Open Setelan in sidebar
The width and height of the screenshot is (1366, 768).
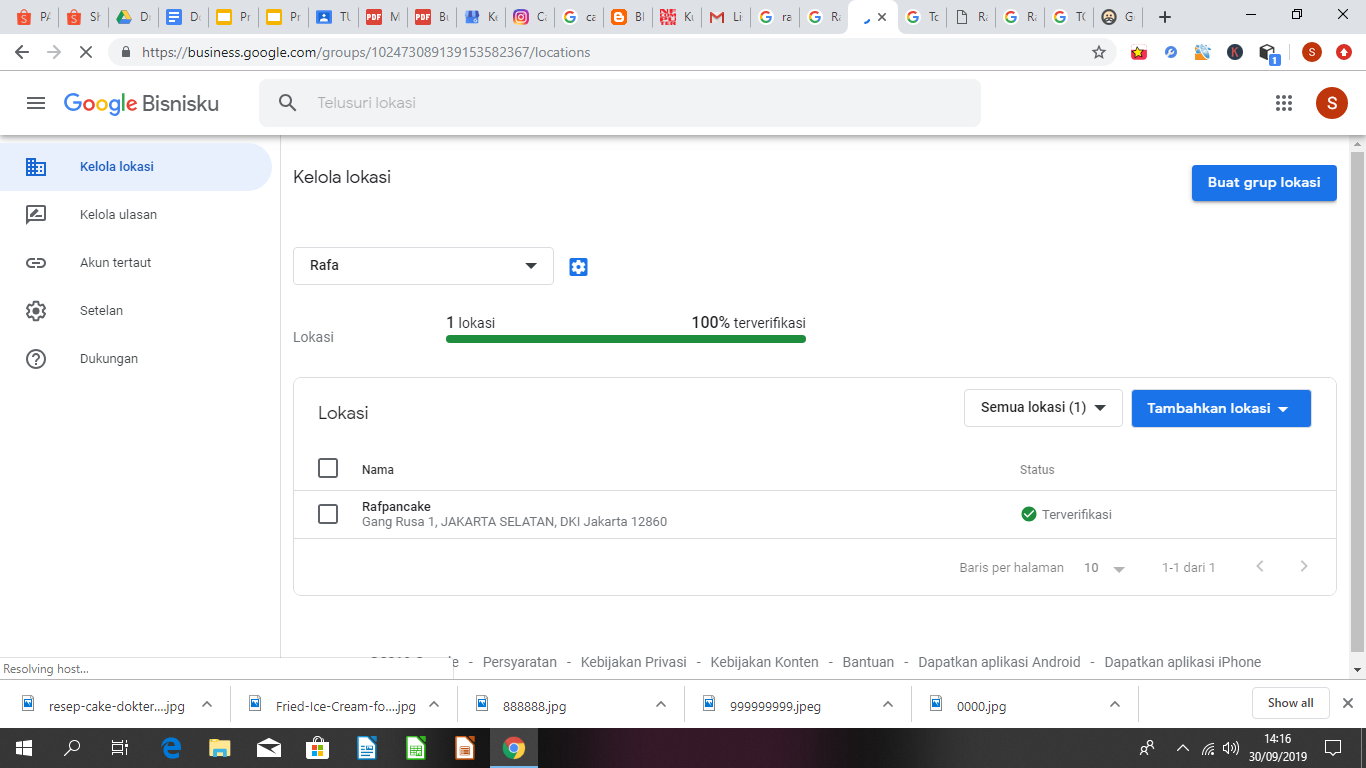coord(136,311)
